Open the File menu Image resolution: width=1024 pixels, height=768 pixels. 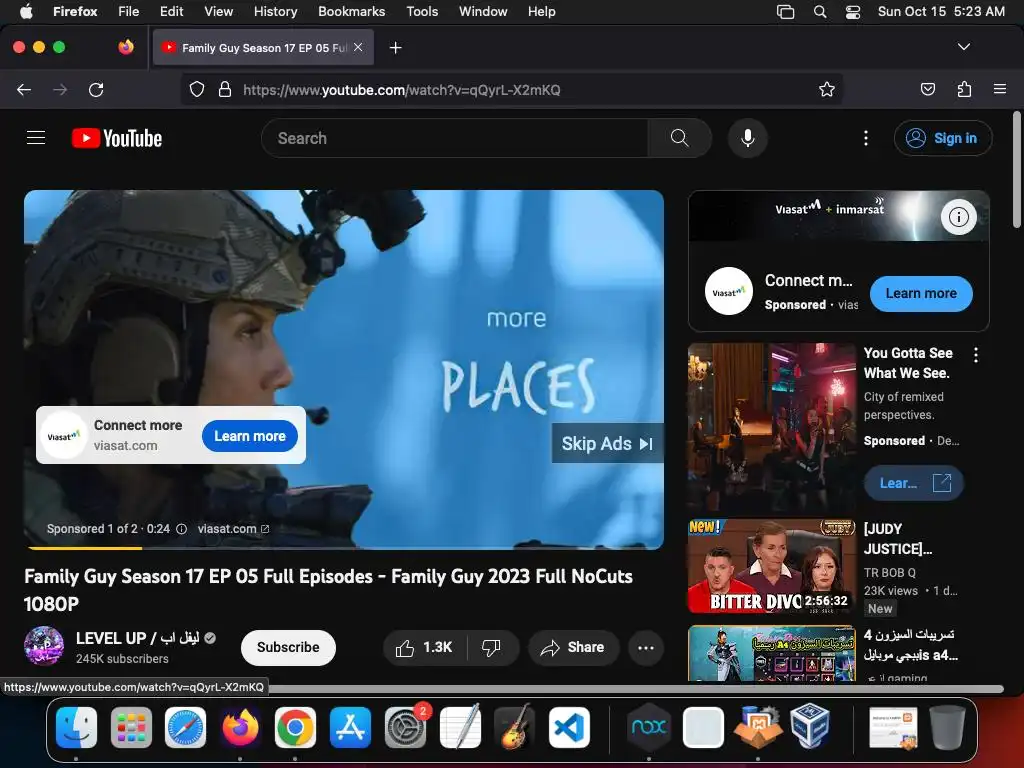pyautogui.click(x=129, y=11)
